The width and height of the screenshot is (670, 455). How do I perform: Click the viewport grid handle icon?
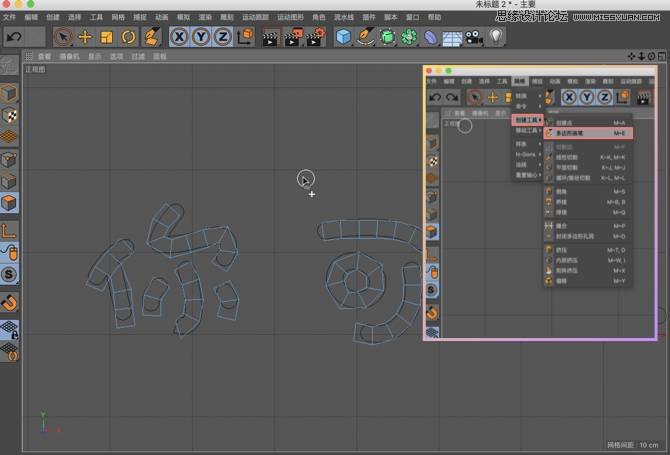coord(29,56)
